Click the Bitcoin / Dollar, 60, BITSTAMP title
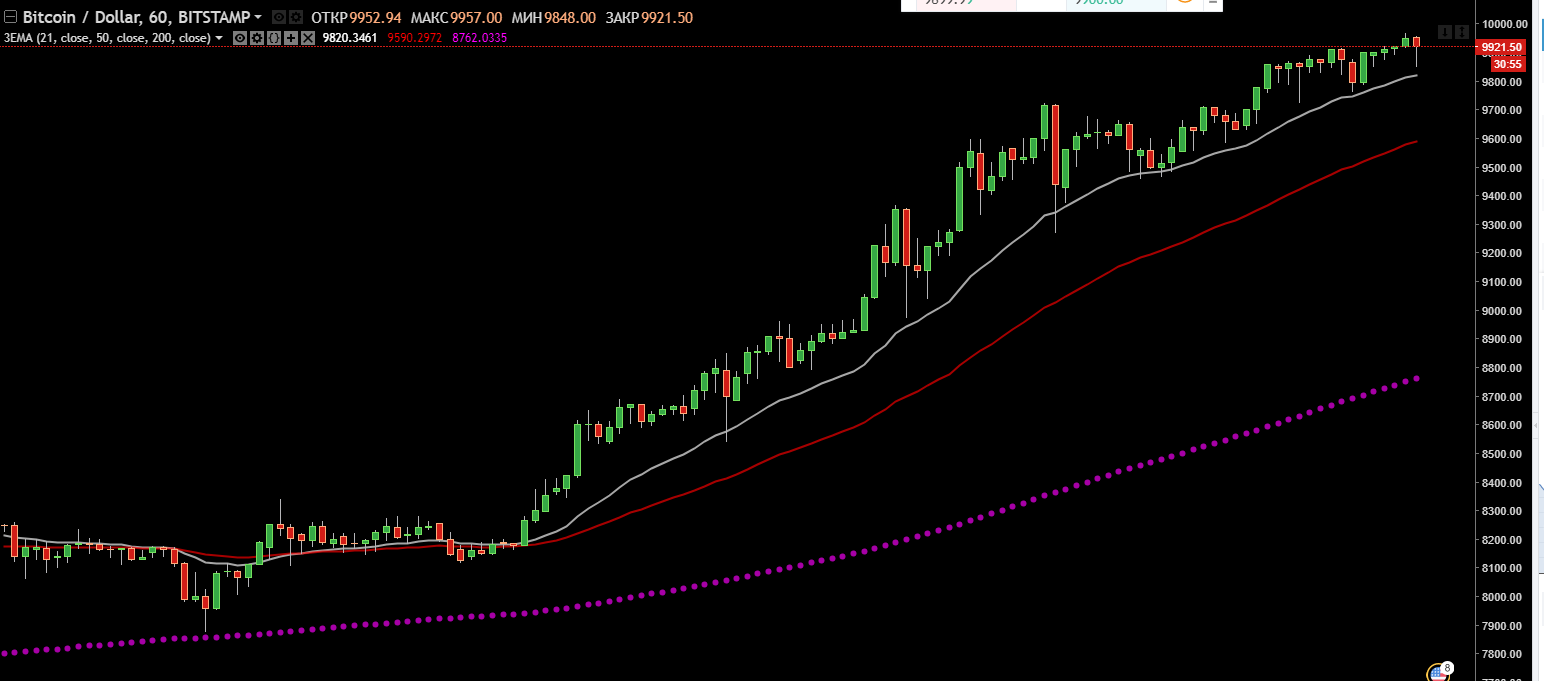 (136, 17)
